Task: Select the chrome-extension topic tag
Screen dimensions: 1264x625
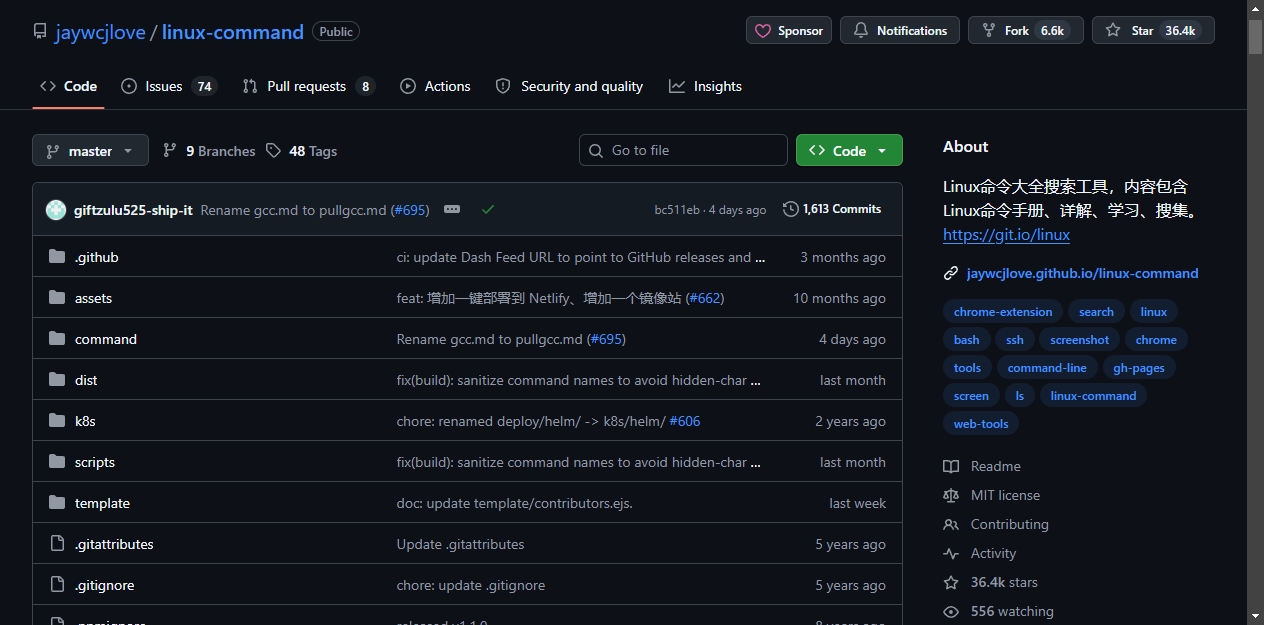Action: [1003, 312]
